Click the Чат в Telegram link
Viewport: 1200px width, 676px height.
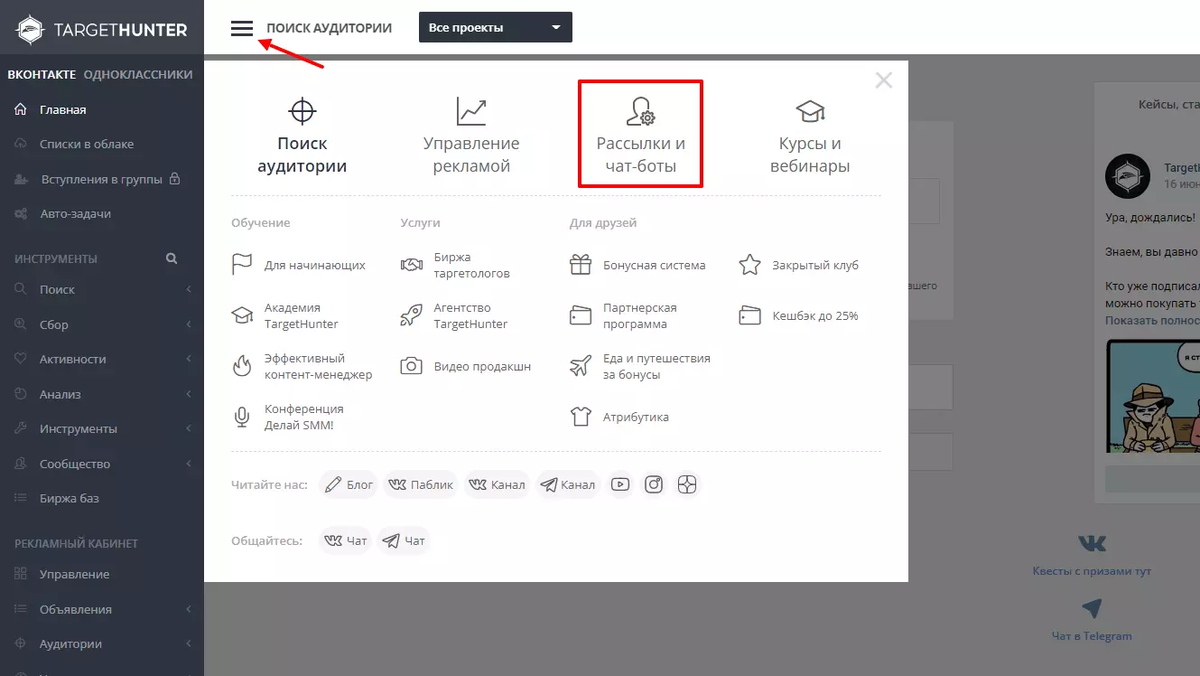coord(1092,636)
